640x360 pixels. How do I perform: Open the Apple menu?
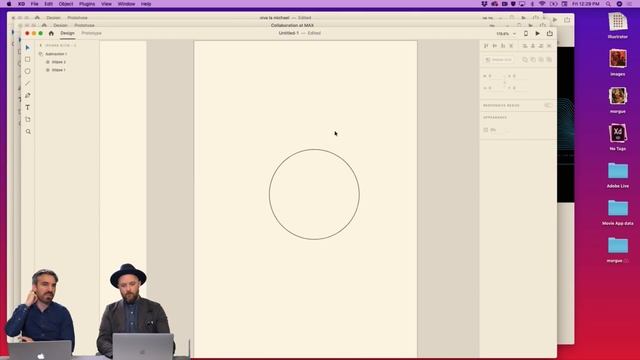[x=9, y=4]
